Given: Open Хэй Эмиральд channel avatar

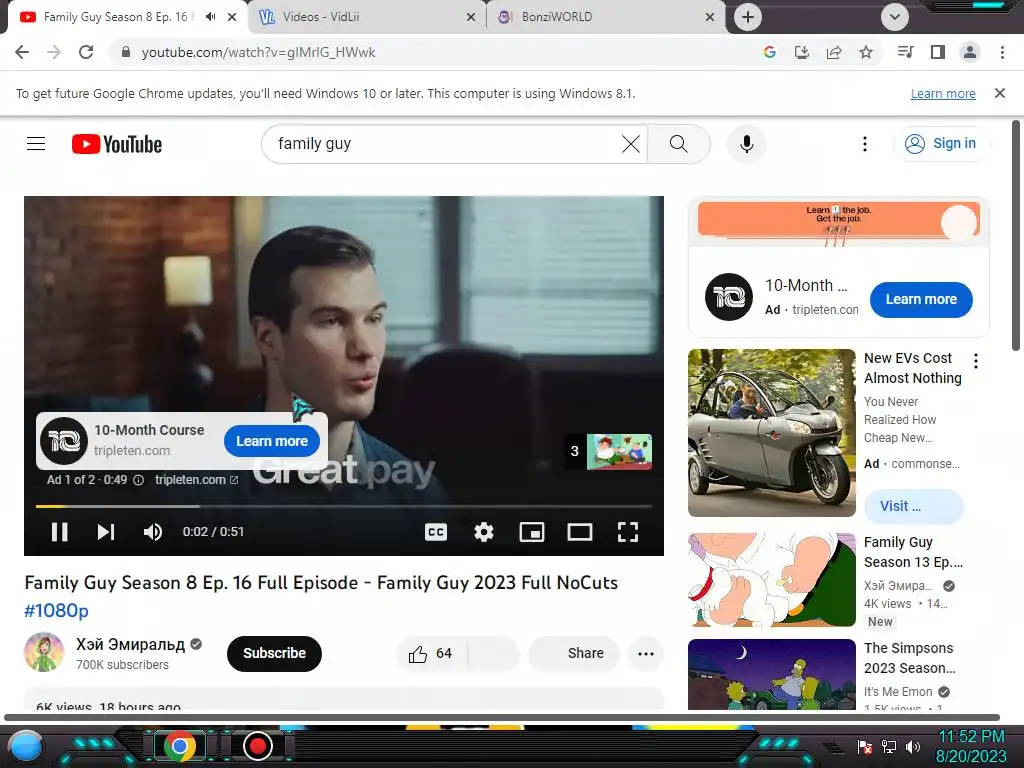Looking at the screenshot, I should [x=44, y=652].
